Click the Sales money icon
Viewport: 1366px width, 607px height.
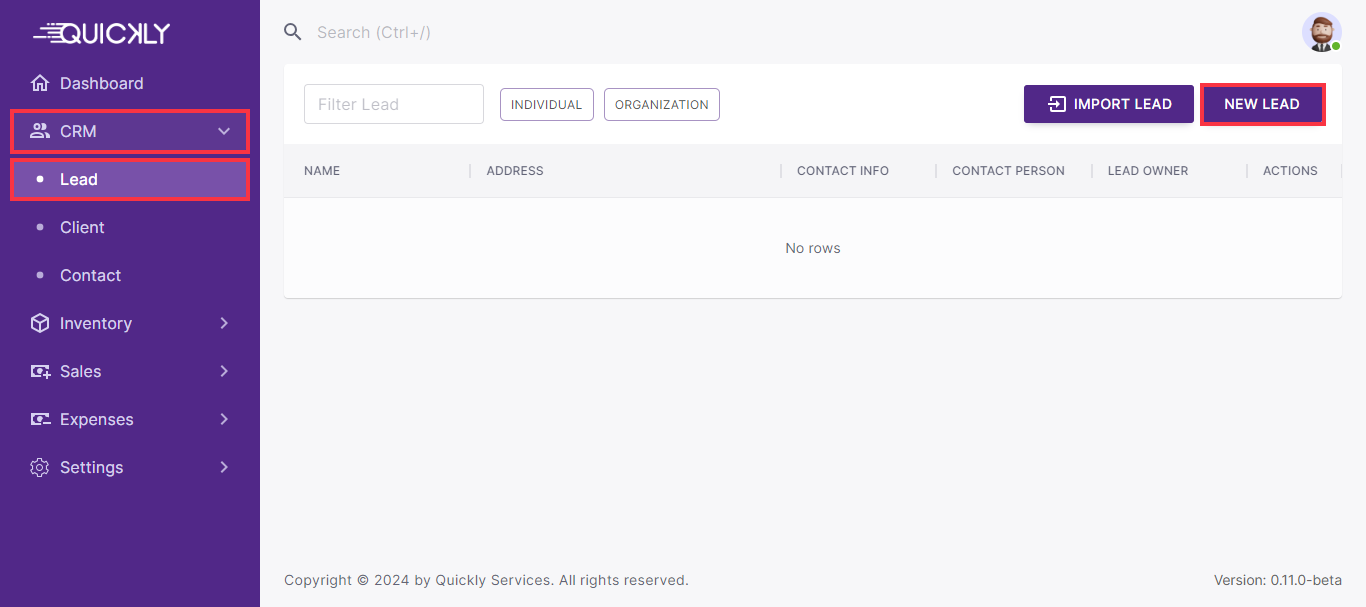(x=40, y=371)
